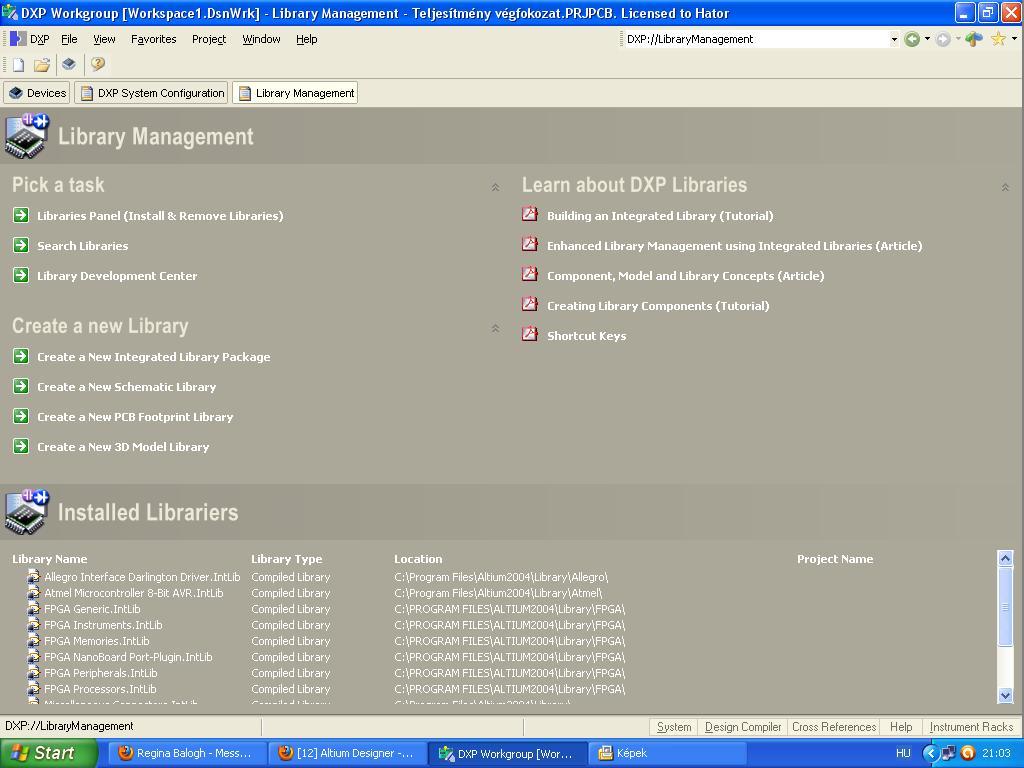This screenshot has width=1024, height=768.
Task: Open the Design Compiler panel button
Action: [x=743, y=727]
